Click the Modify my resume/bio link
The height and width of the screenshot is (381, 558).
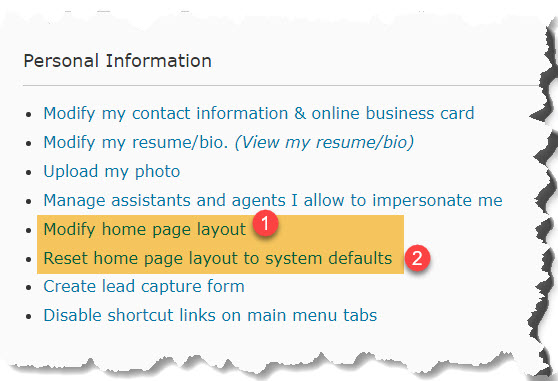(136, 143)
